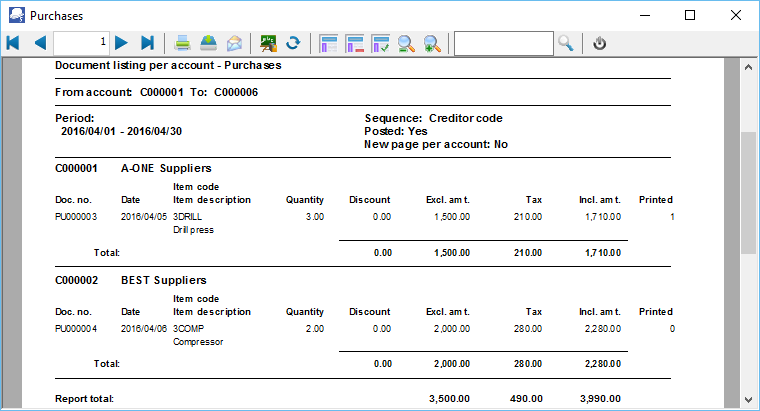The width and height of the screenshot is (760, 411).
Task: Click the Purchases app icon in title bar
Action: pyautogui.click(x=14, y=15)
